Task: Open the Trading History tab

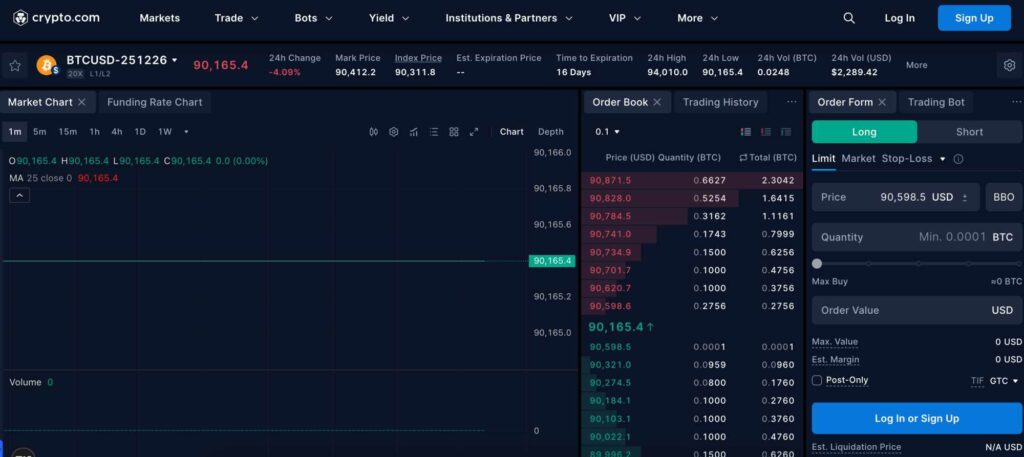Action: pyautogui.click(x=720, y=102)
